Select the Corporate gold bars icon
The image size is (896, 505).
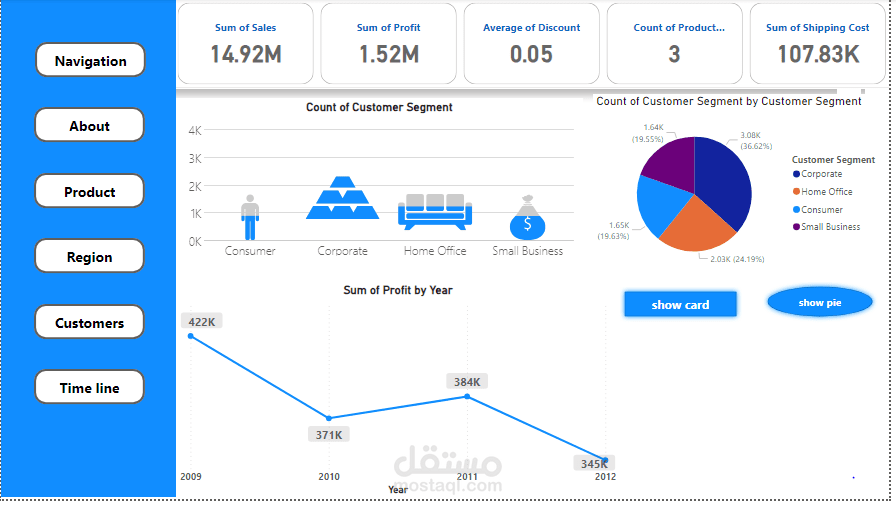(x=342, y=198)
